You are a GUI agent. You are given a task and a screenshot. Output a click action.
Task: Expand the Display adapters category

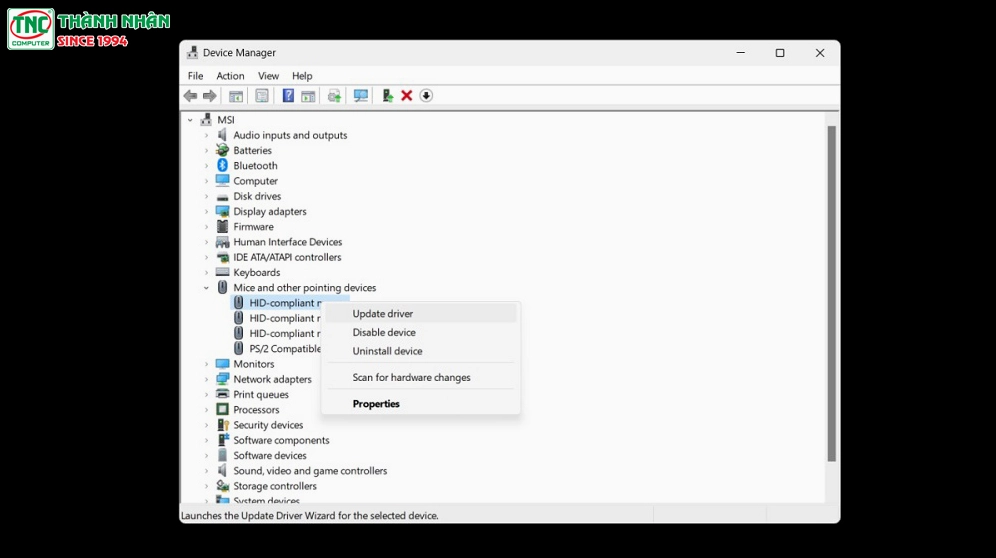coord(207,212)
